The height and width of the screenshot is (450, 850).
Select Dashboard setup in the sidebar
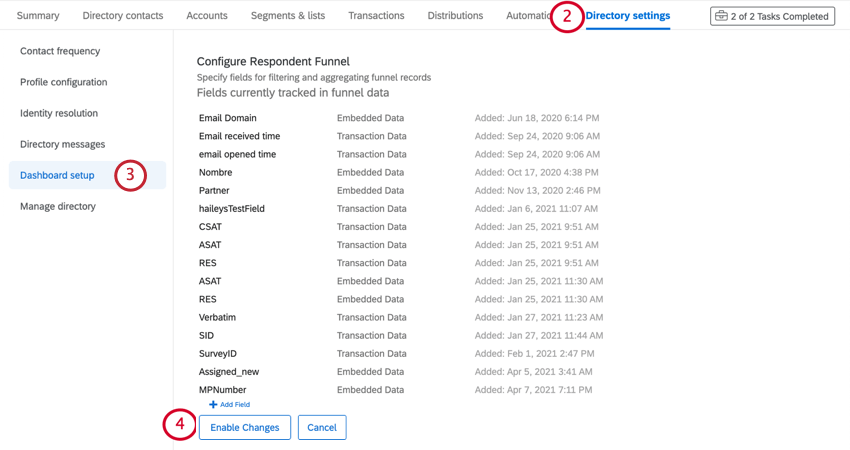coord(87,175)
